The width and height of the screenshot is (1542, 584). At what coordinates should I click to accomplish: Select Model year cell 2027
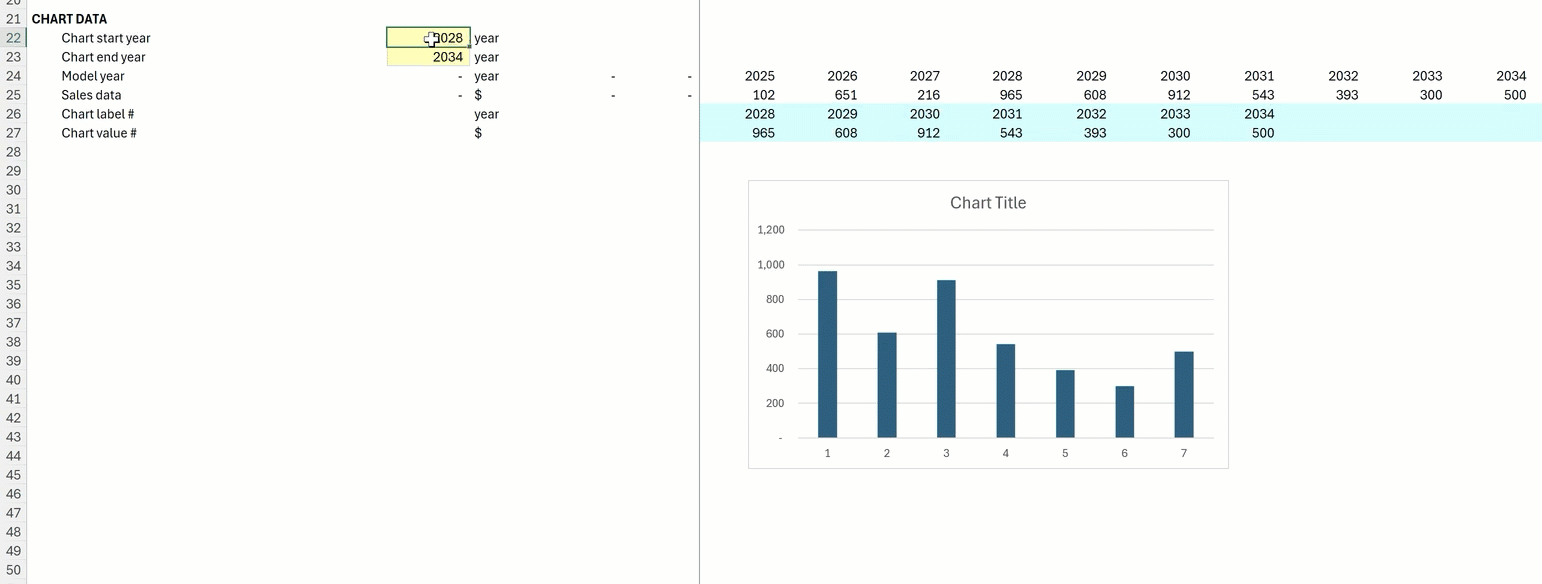(x=925, y=76)
